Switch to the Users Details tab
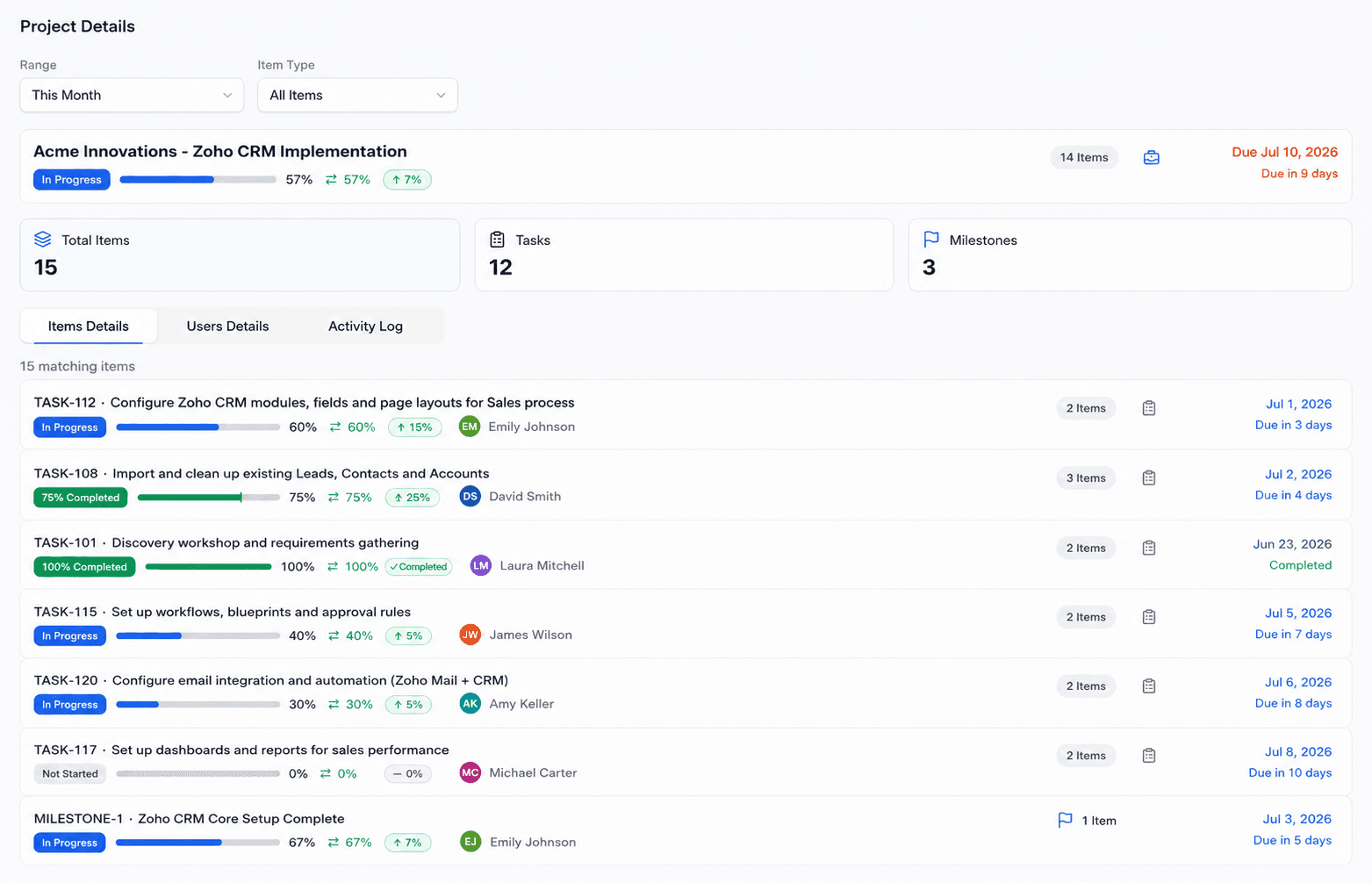 click(x=227, y=327)
